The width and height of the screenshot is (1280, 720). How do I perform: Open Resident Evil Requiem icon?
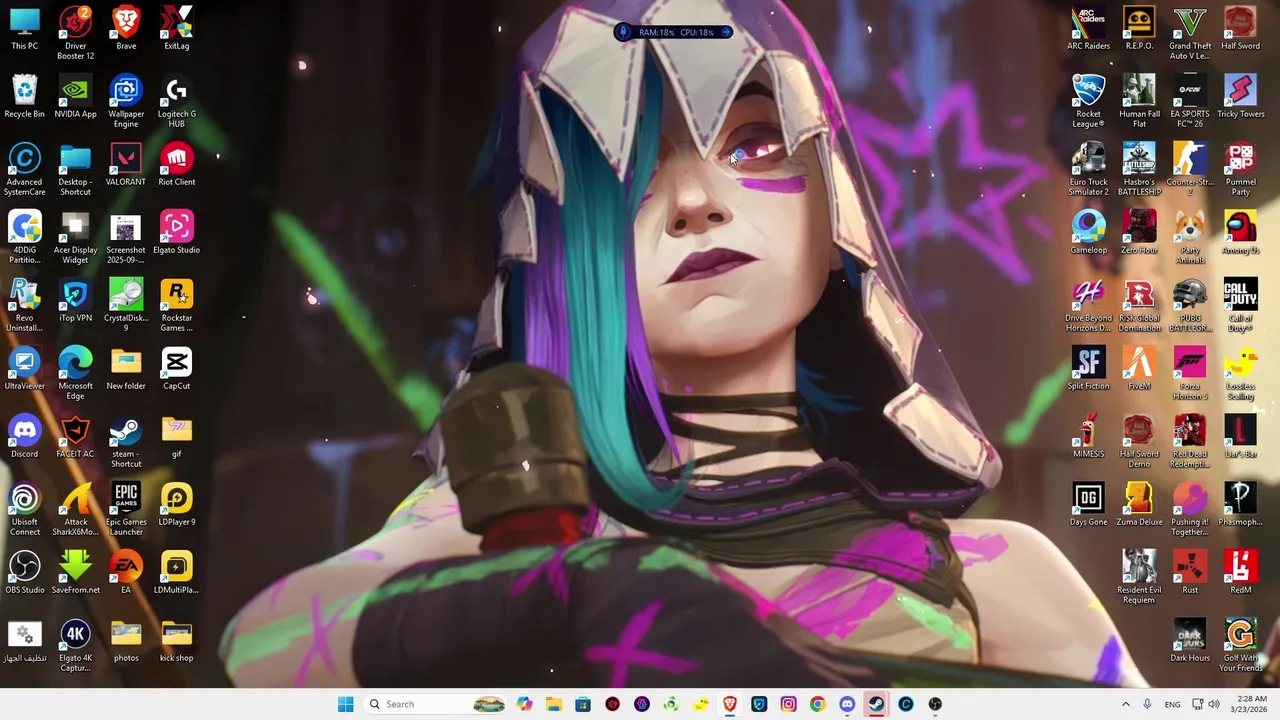coord(1139,577)
